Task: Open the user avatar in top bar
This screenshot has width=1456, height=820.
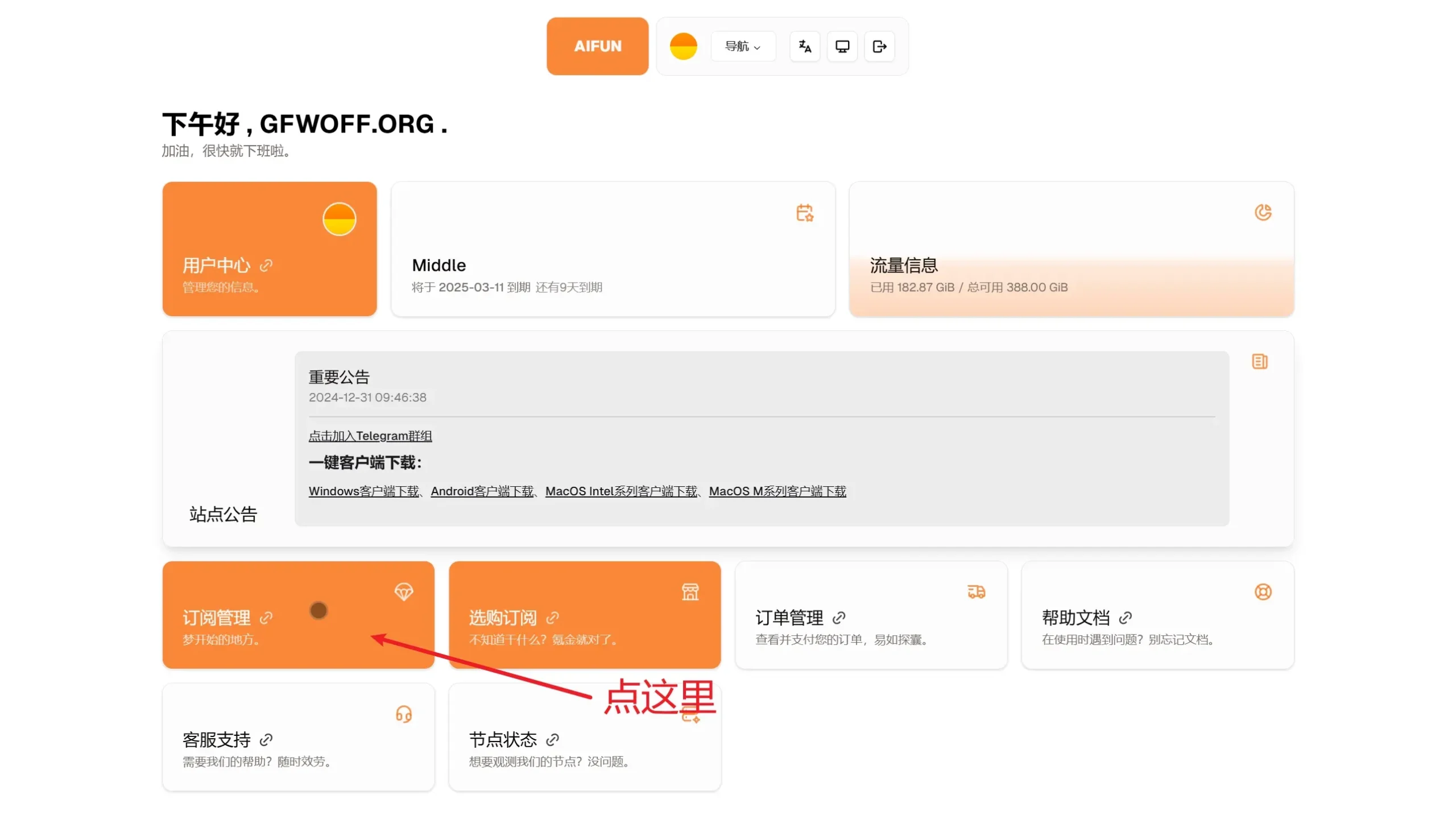Action: pyautogui.click(x=683, y=46)
